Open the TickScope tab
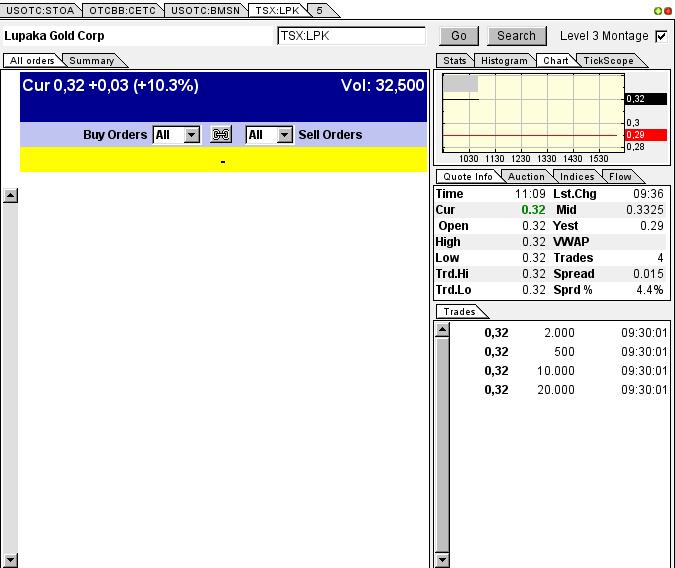675x568 pixels. coord(608,61)
